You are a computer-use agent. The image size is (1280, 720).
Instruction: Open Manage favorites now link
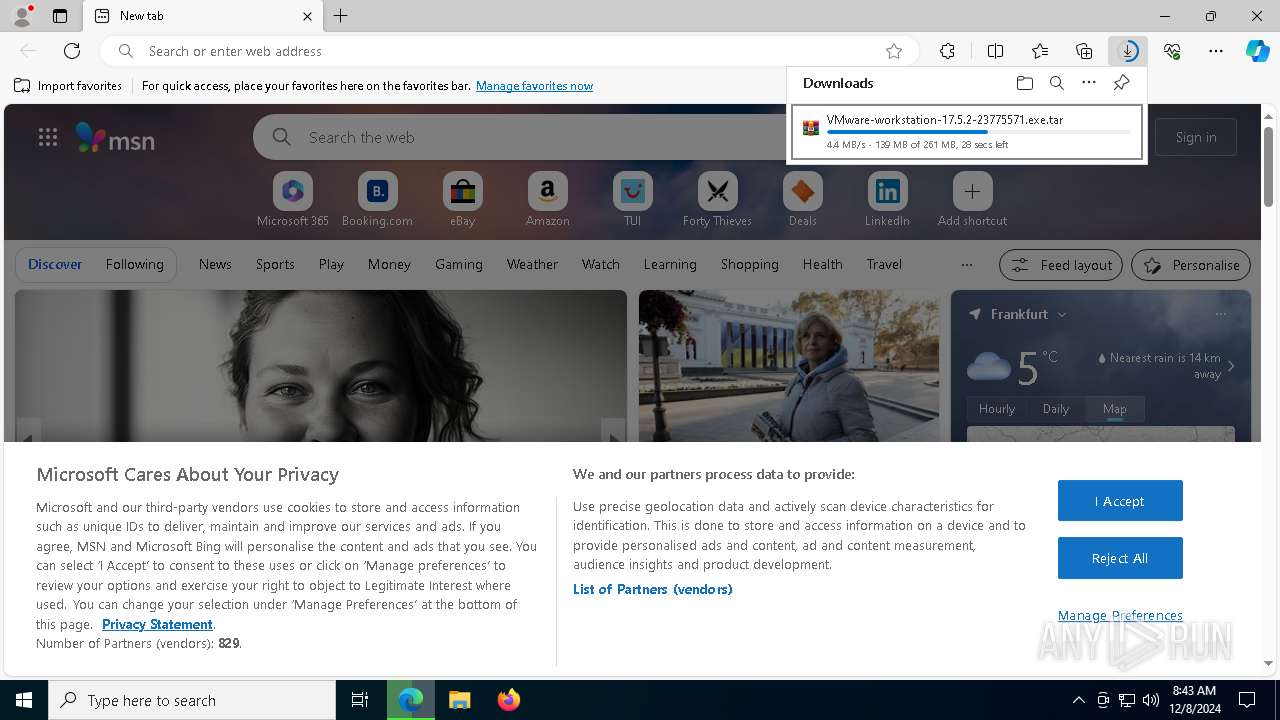pyautogui.click(x=534, y=86)
